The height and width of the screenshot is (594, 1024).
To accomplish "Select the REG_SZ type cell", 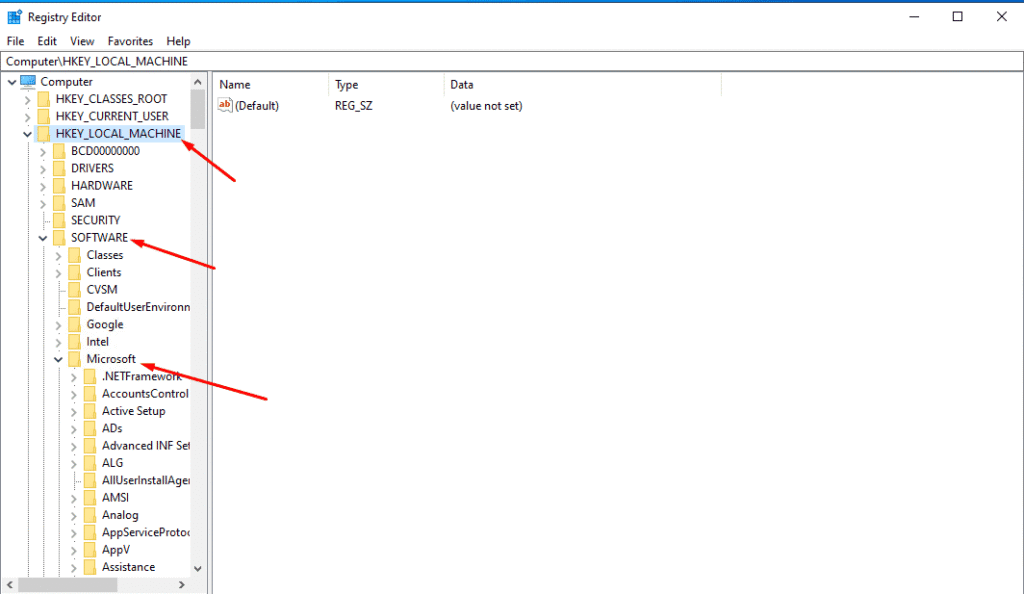I will (x=354, y=106).
